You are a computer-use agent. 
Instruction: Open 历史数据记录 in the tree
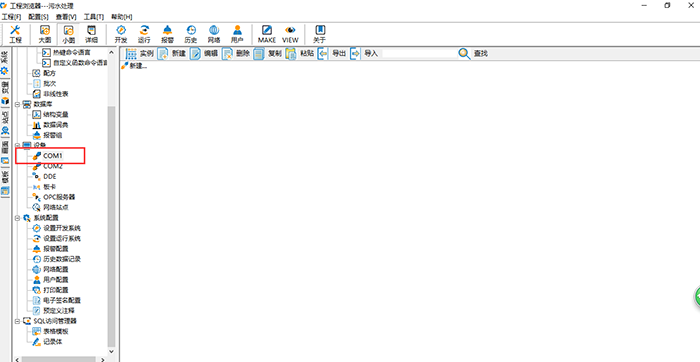57,259
